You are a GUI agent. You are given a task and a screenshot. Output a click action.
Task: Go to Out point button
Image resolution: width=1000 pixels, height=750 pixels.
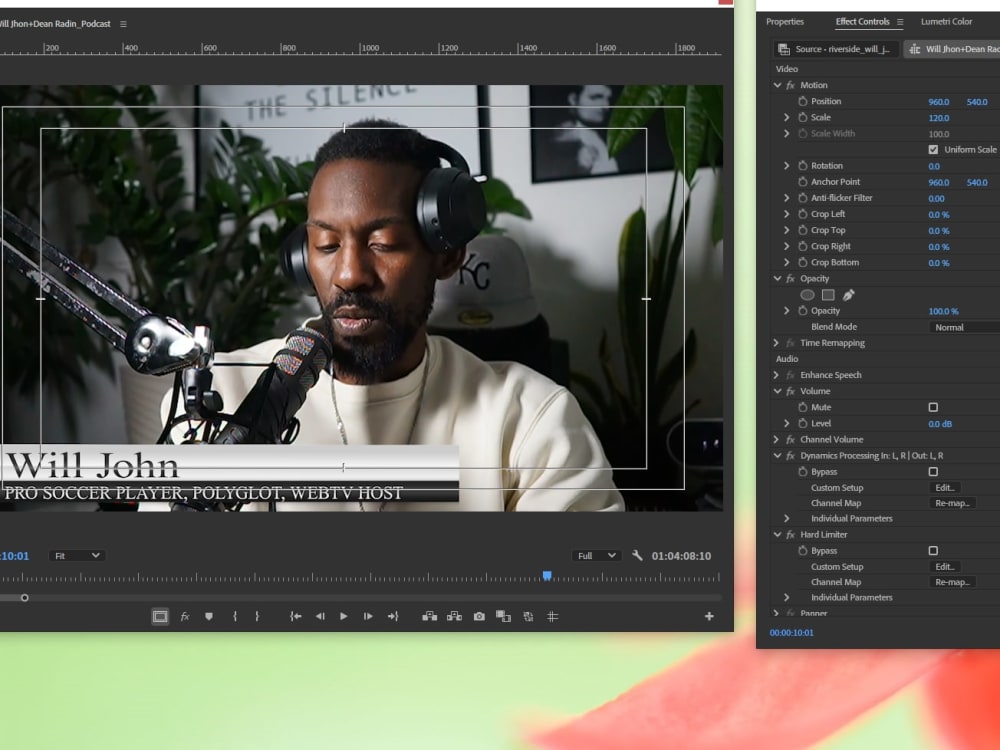pos(393,617)
